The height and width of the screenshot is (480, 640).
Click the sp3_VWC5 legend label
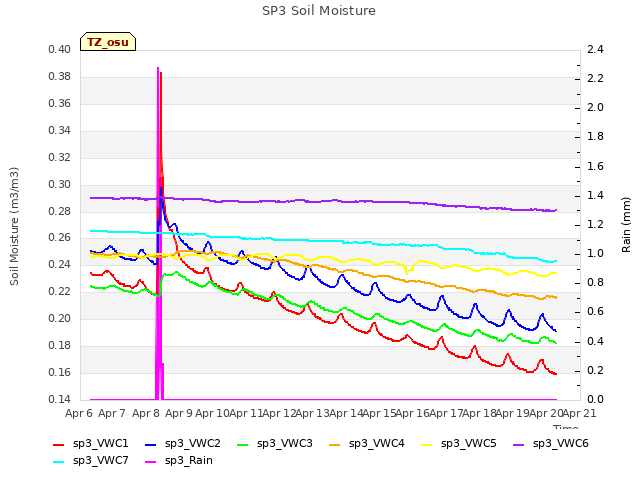[x=469, y=444]
